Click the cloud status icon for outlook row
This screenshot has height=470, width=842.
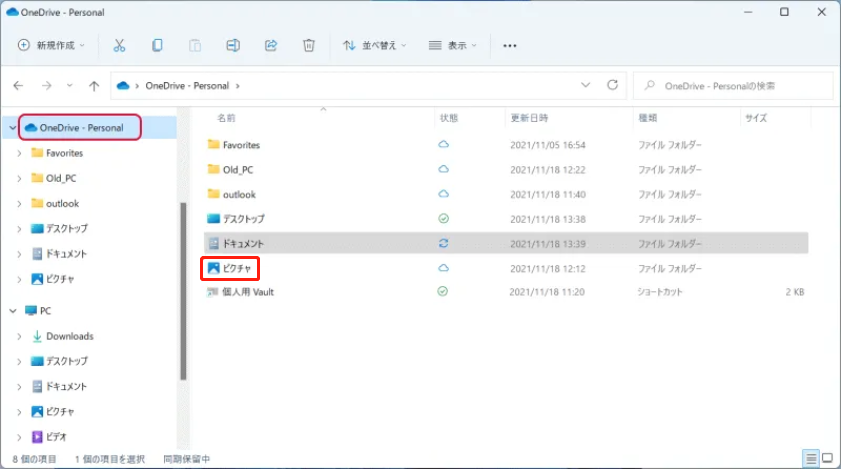click(x=443, y=194)
